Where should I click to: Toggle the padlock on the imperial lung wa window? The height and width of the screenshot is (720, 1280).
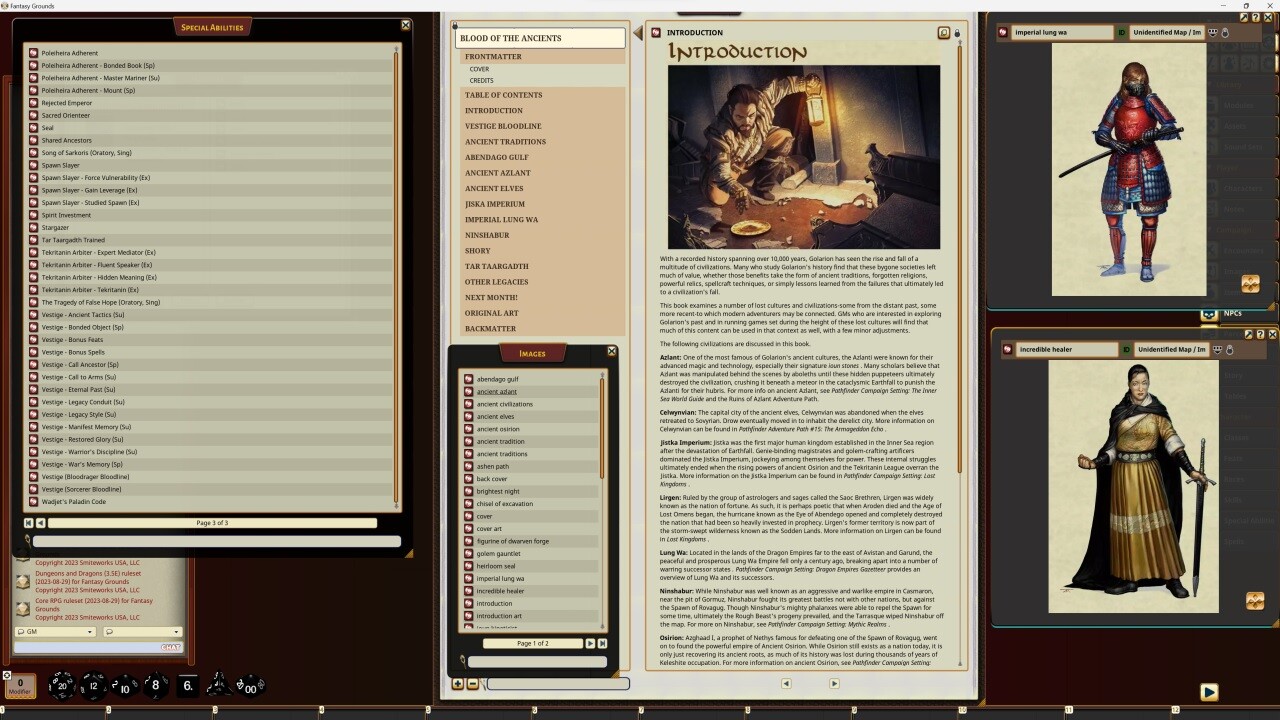pyautogui.click(x=1226, y=33)
